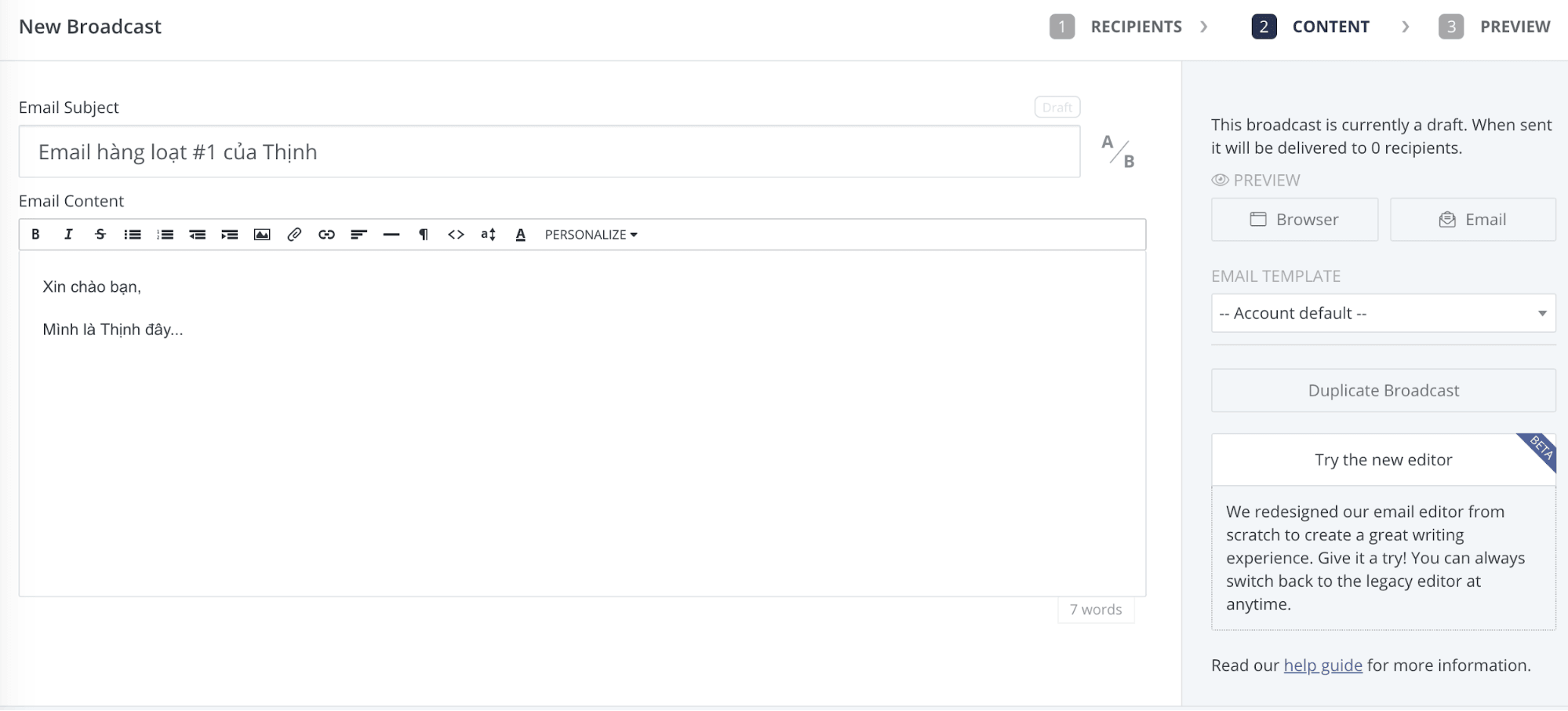
Task: Open the A/B subject test
Action: click(1118, 151)
